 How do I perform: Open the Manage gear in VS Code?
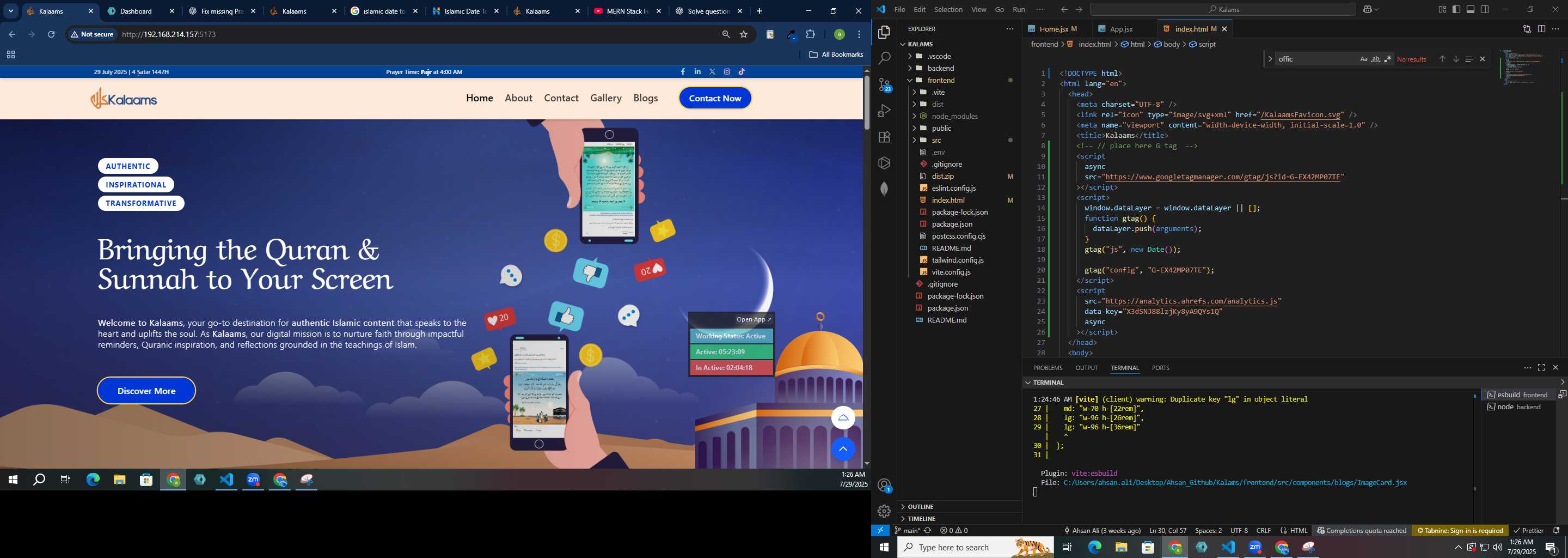coord(884,511)
